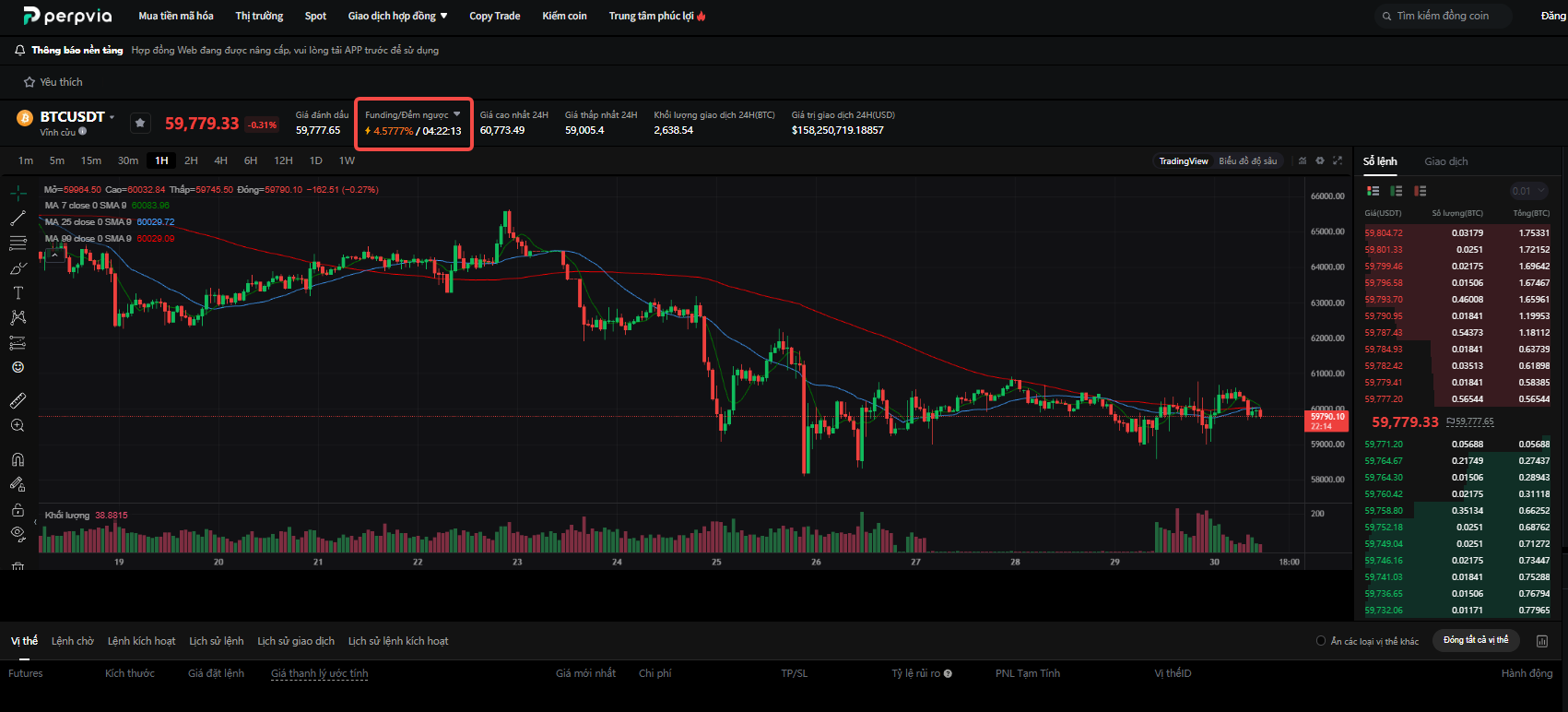Screen dimensions: 1568x712
Task: Open the 0.01 price precision dropdown
Action: 1528,191
